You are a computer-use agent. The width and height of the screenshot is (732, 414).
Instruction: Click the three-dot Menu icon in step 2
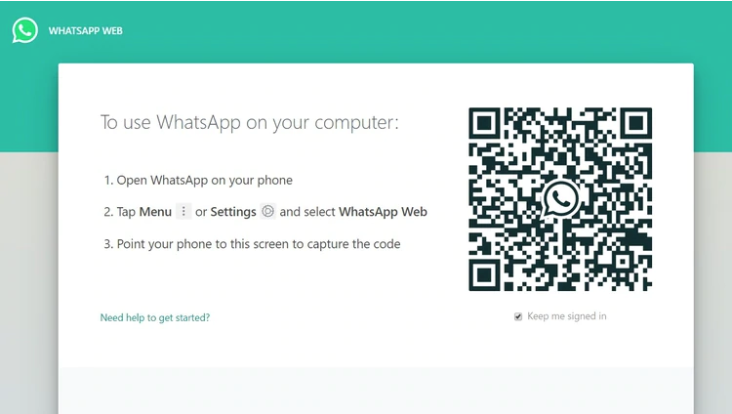pyautogui.click(x=183, y=211)
